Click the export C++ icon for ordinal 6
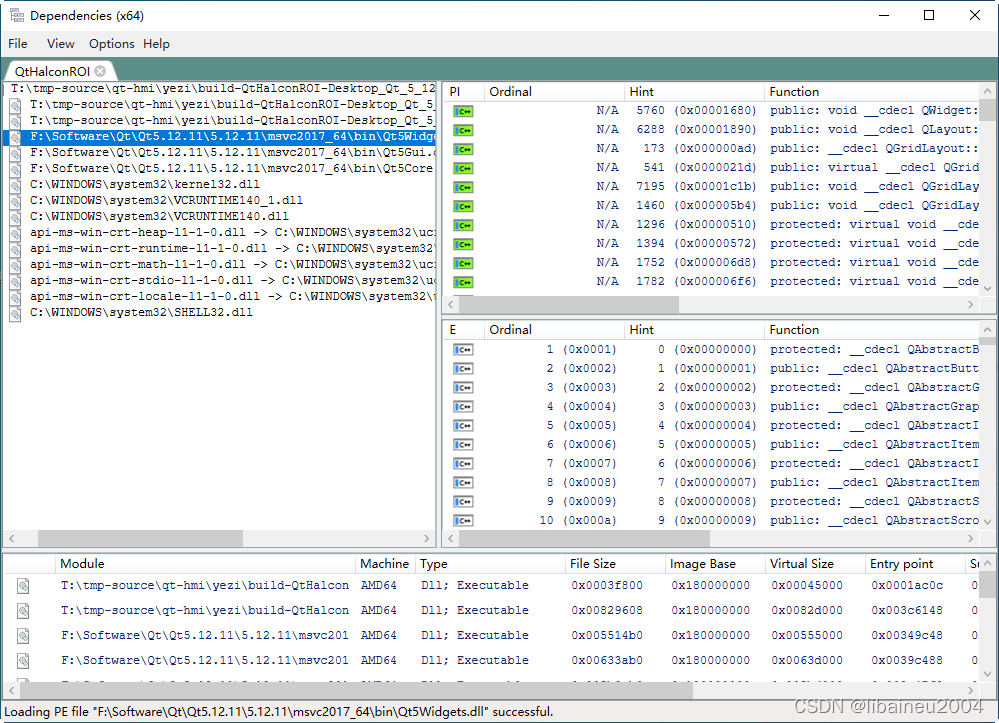This screenshot has height=723, width=999. click(463, 445)
